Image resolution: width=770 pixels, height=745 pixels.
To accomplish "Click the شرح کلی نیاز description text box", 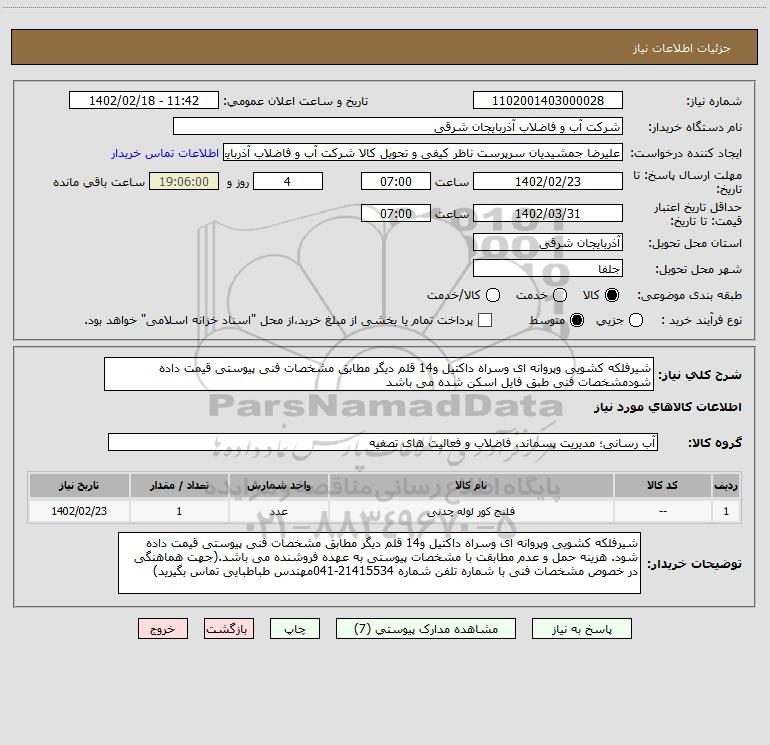I will (379, 375).
